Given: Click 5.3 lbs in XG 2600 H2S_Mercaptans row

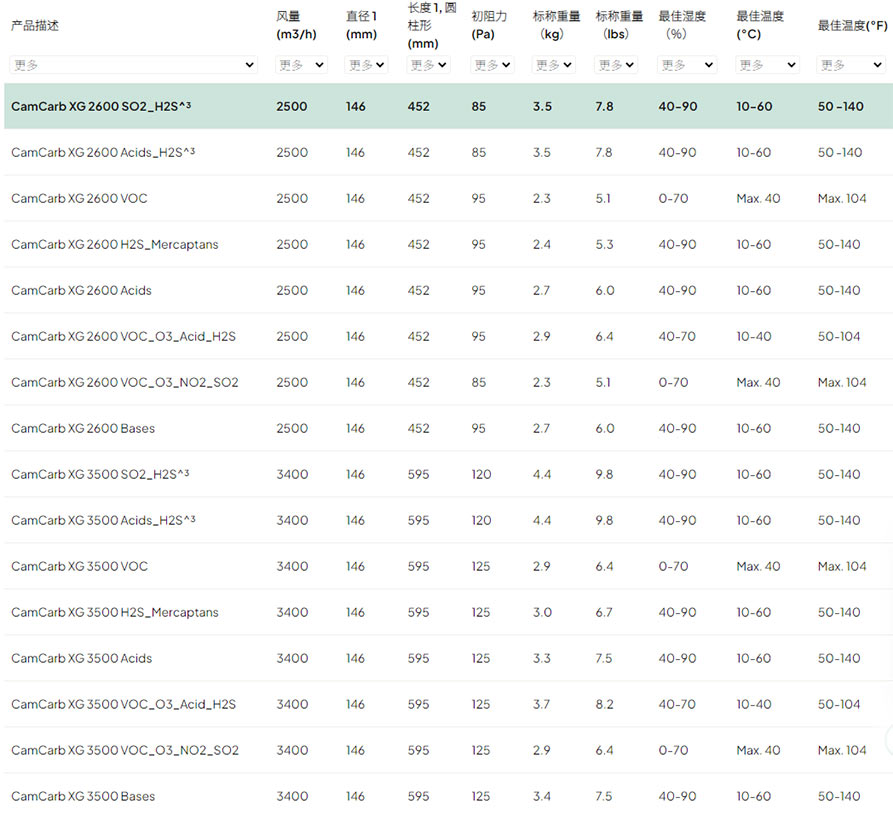Looking at the screenshot, I should click(604, 245).
